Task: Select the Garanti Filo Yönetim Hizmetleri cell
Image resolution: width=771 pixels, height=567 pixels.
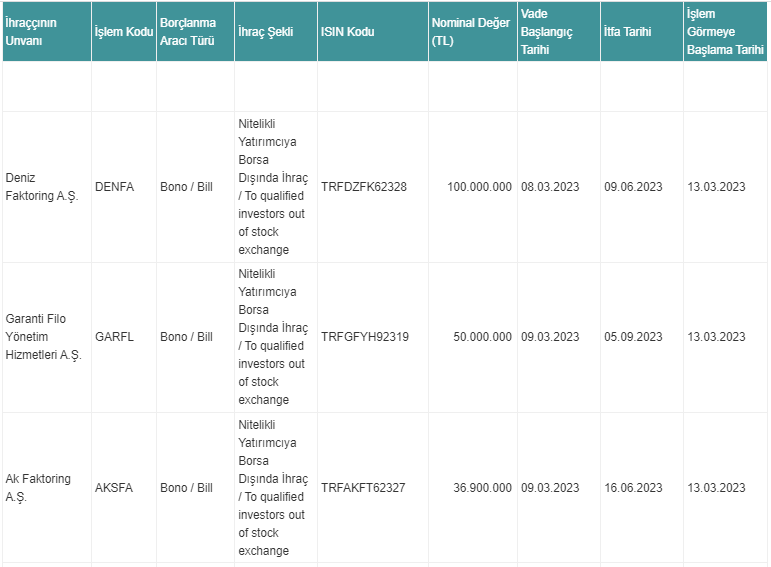Action: (x=42, y=337)
